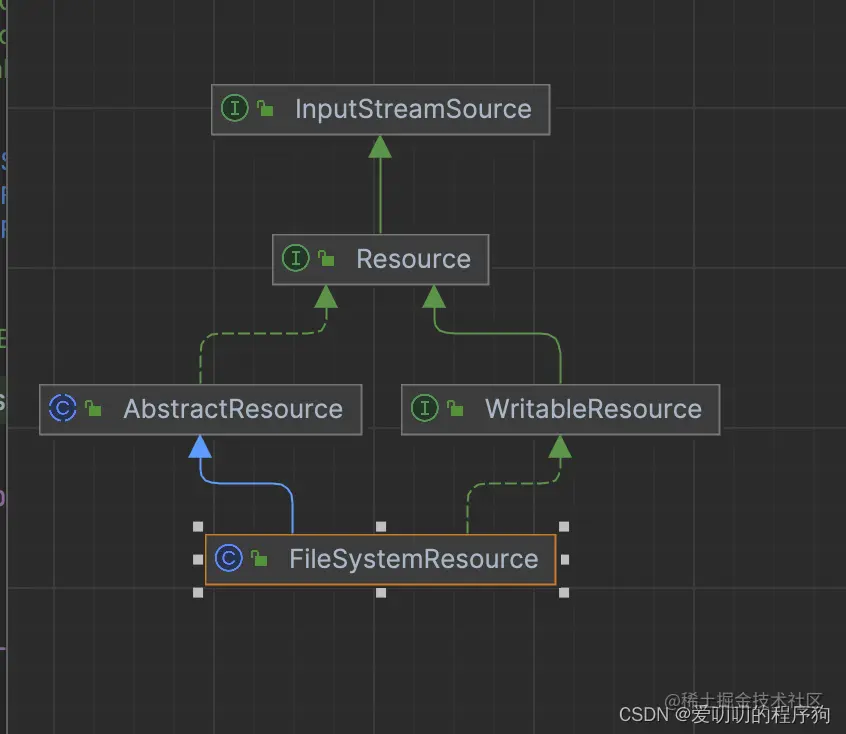Click the bottom-right resize handle of FileSystemResource
Screen dimensions: 846x734
click(x=564, y=593)
